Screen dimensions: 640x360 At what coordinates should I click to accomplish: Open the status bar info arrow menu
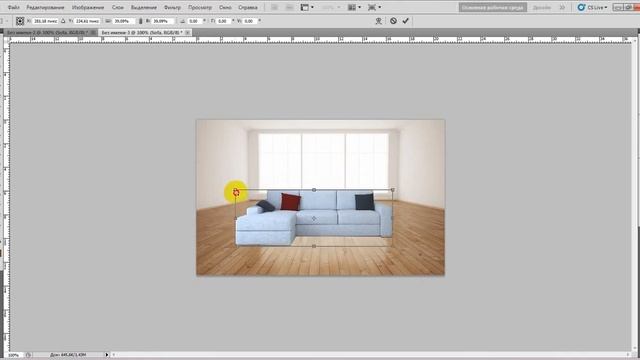[107, 355]
